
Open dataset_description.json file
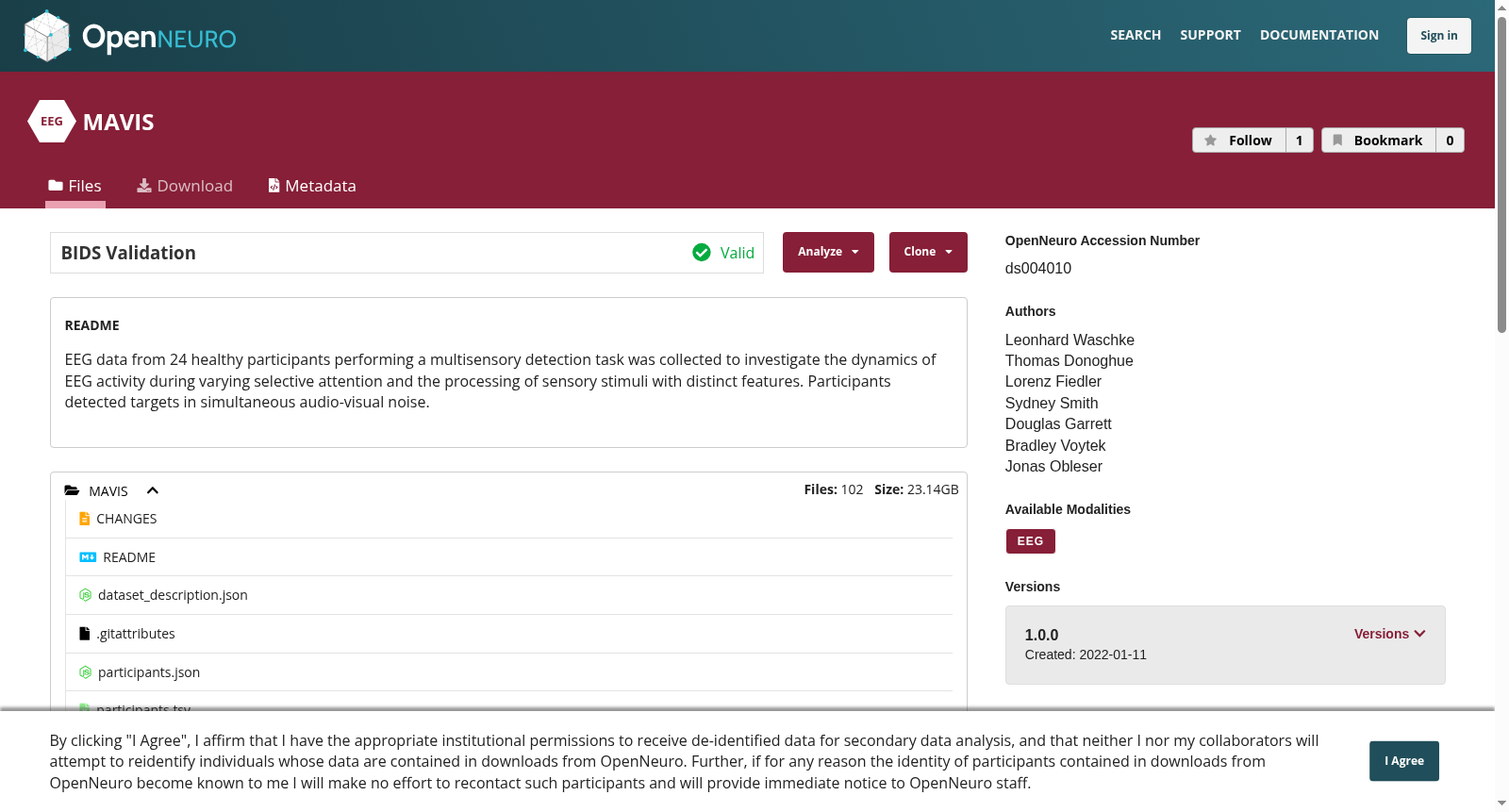click(173, 595)
